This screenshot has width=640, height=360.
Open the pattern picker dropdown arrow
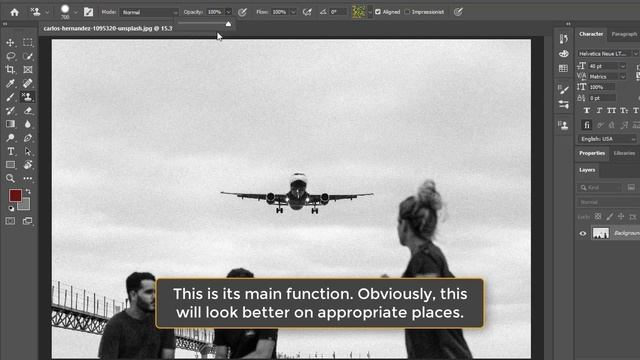370,12
